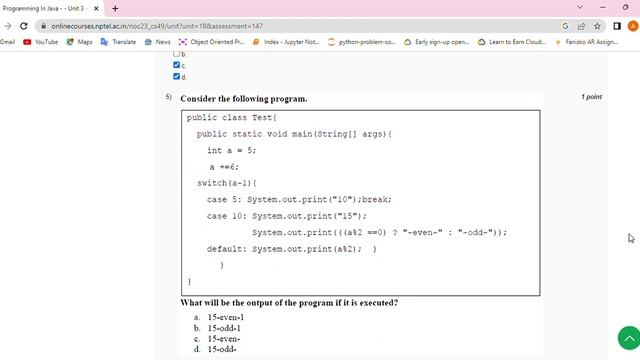Click the green scroll-to-top button
The height and width of the screenshot is (360, 640).
click(629, 338)
